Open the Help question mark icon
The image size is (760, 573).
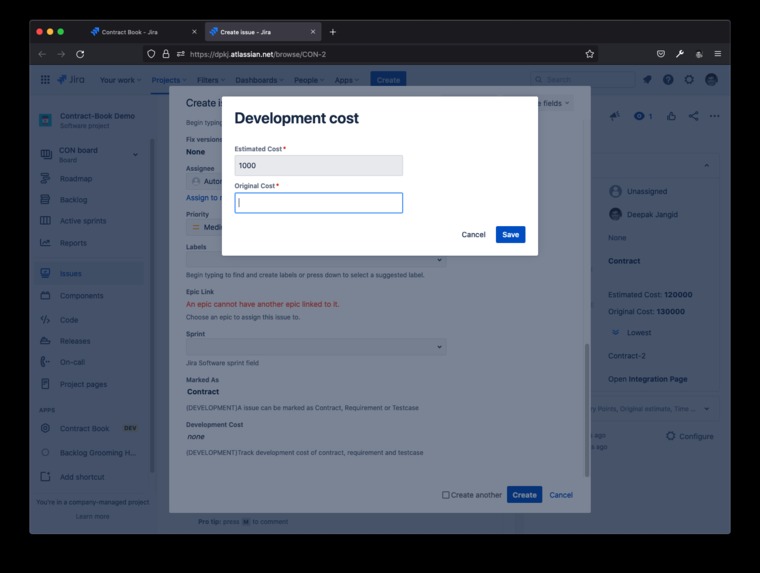(x=668, y=80)
